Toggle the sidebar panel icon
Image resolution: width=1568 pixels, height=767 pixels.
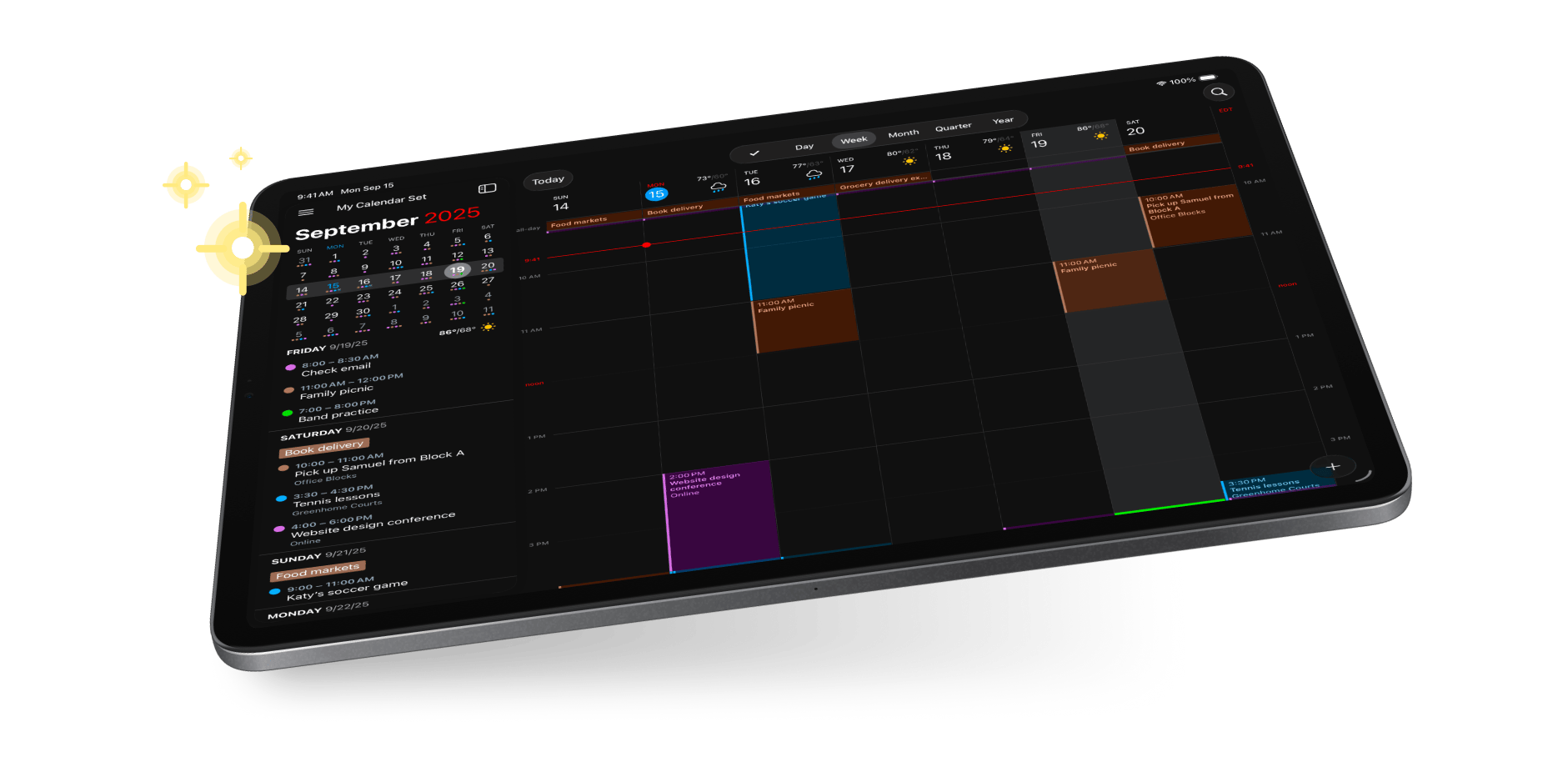click(488, 188)
